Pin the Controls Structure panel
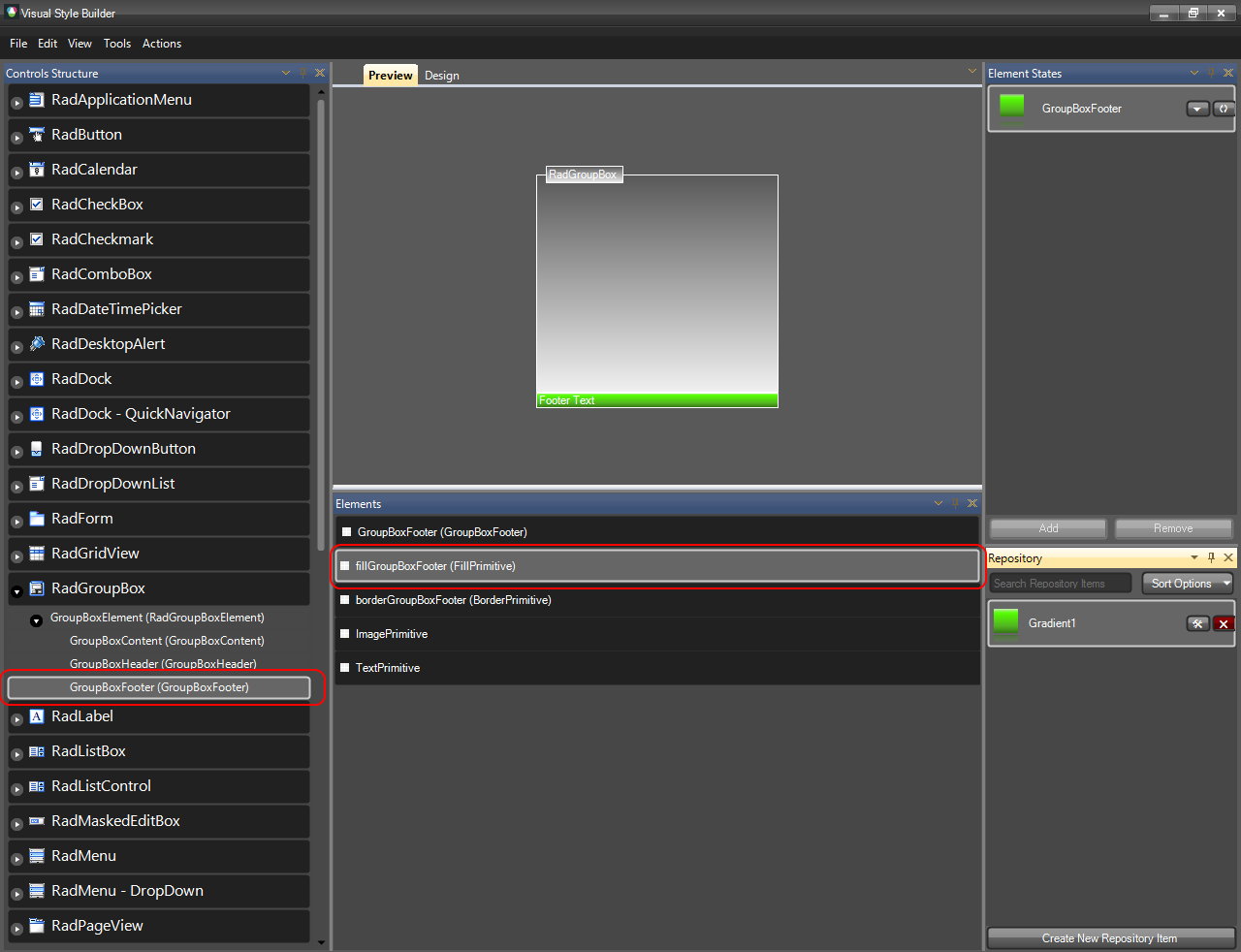This screenshot has height=952, width=1241. tap(302, 73)
